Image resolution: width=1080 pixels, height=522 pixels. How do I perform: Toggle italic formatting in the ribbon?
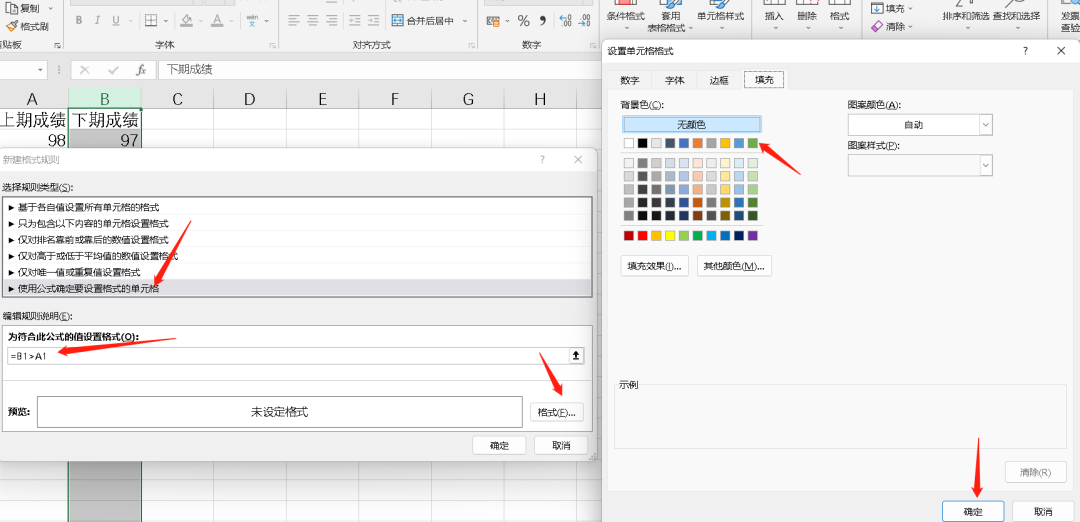tap(98, 21)
